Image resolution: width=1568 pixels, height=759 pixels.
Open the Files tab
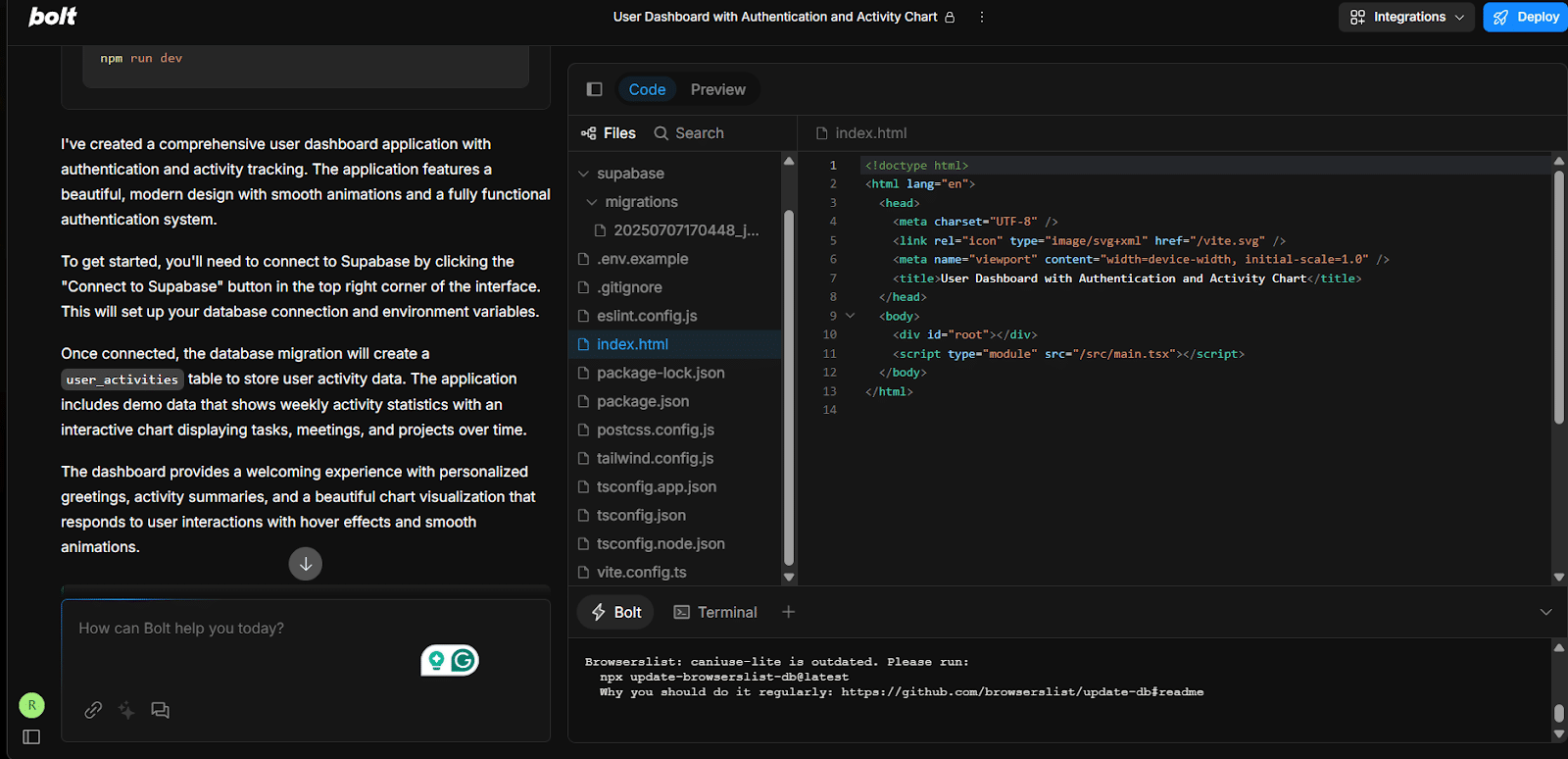tap(609, 133)
